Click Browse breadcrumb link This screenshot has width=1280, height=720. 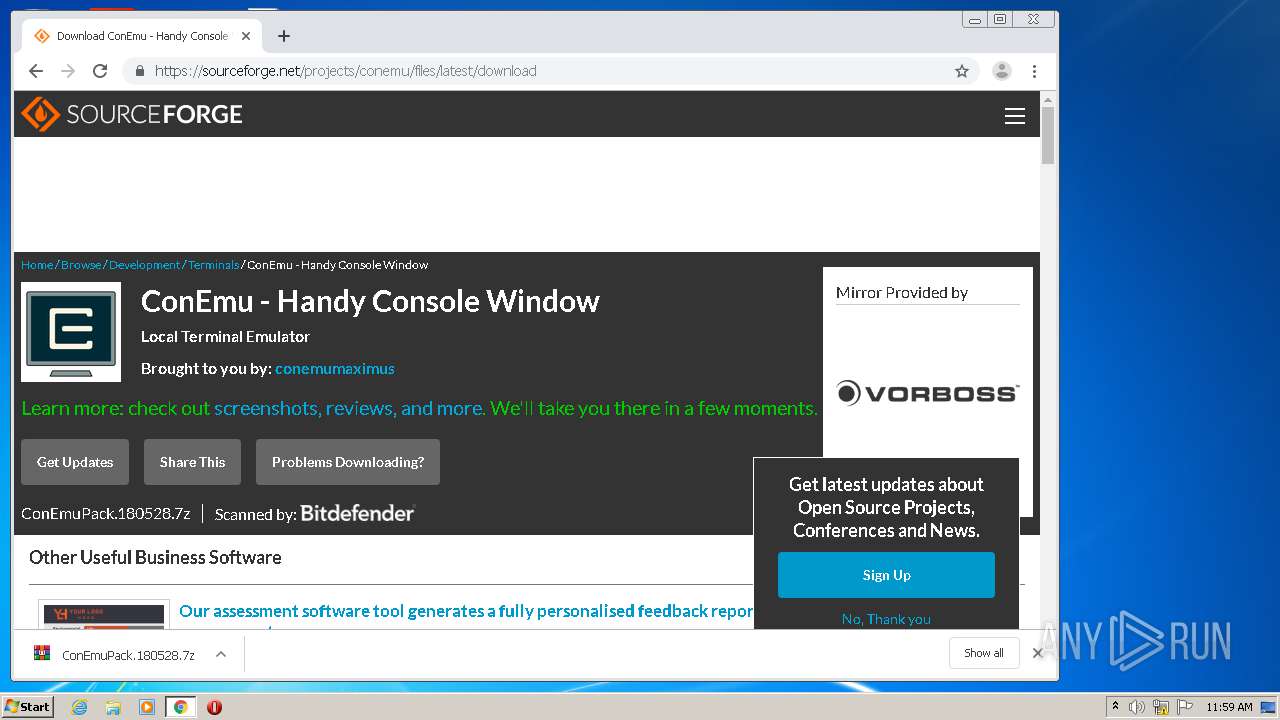[x=81, y=265]
